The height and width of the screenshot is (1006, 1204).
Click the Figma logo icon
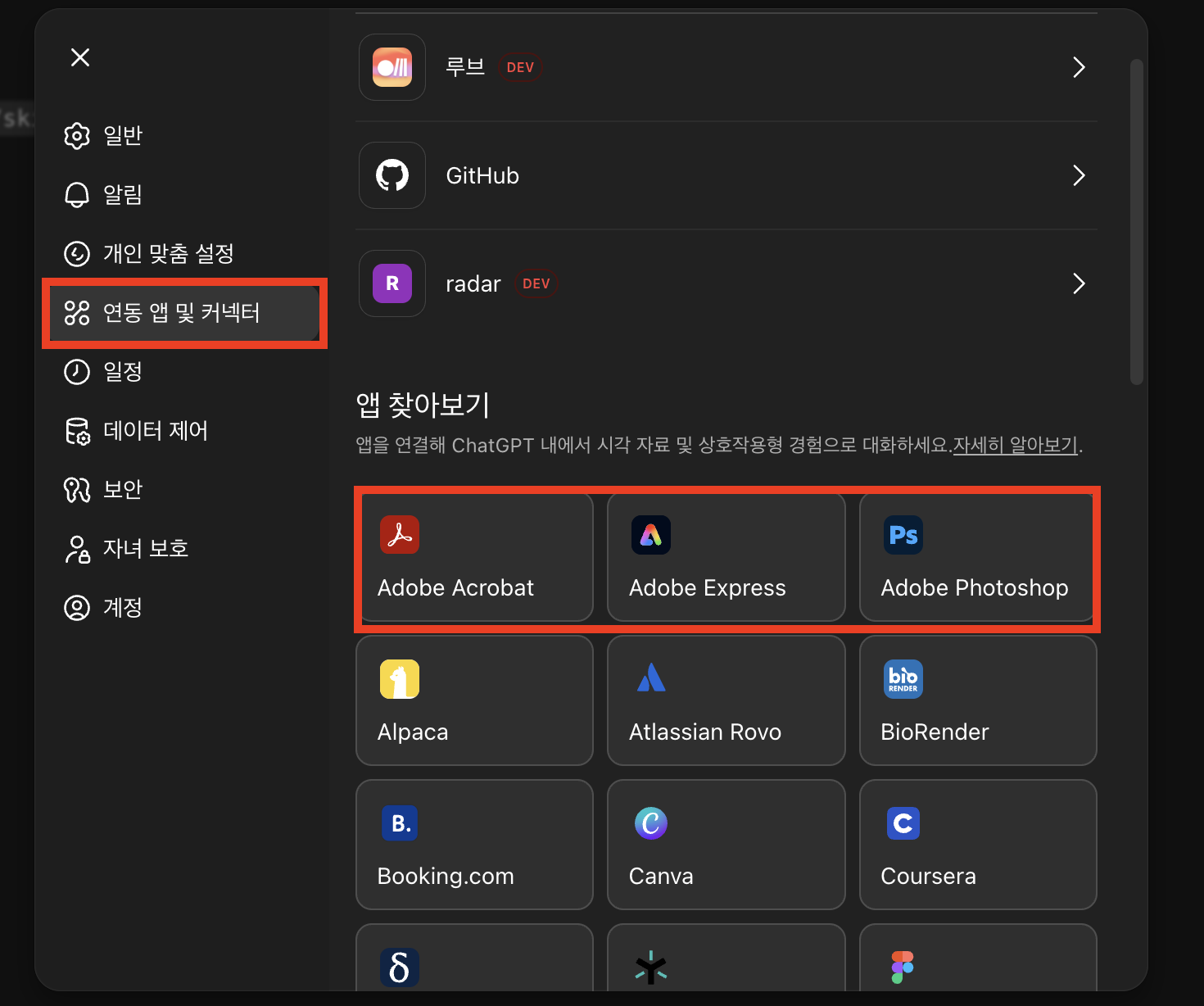click(903, 967)
